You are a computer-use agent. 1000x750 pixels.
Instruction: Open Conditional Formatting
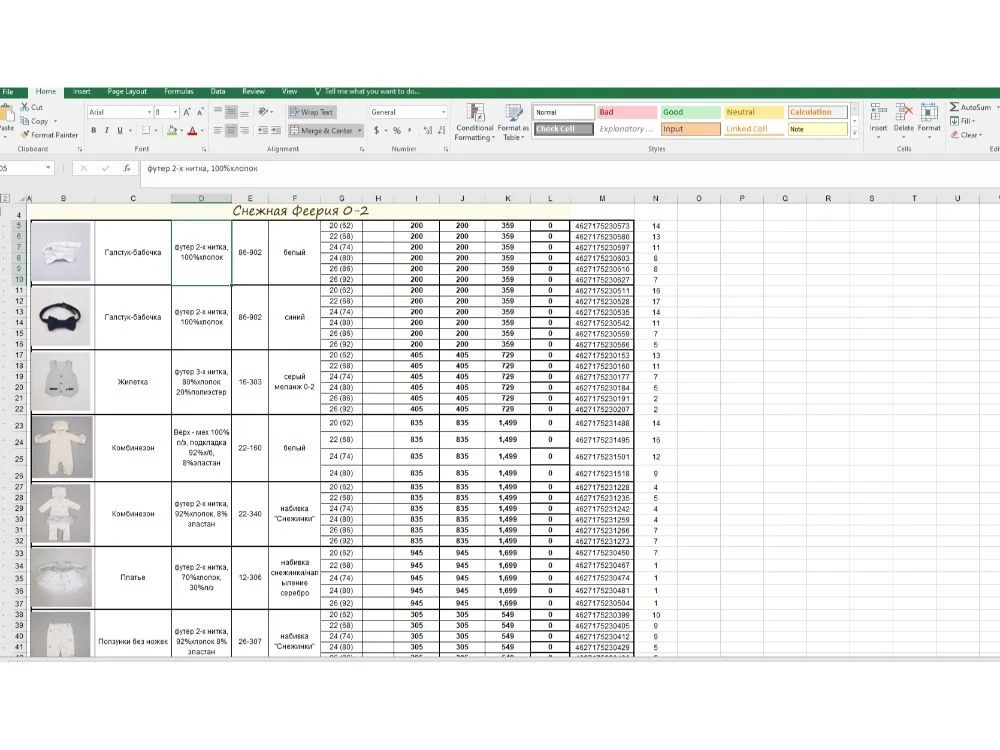pos(474,122)
